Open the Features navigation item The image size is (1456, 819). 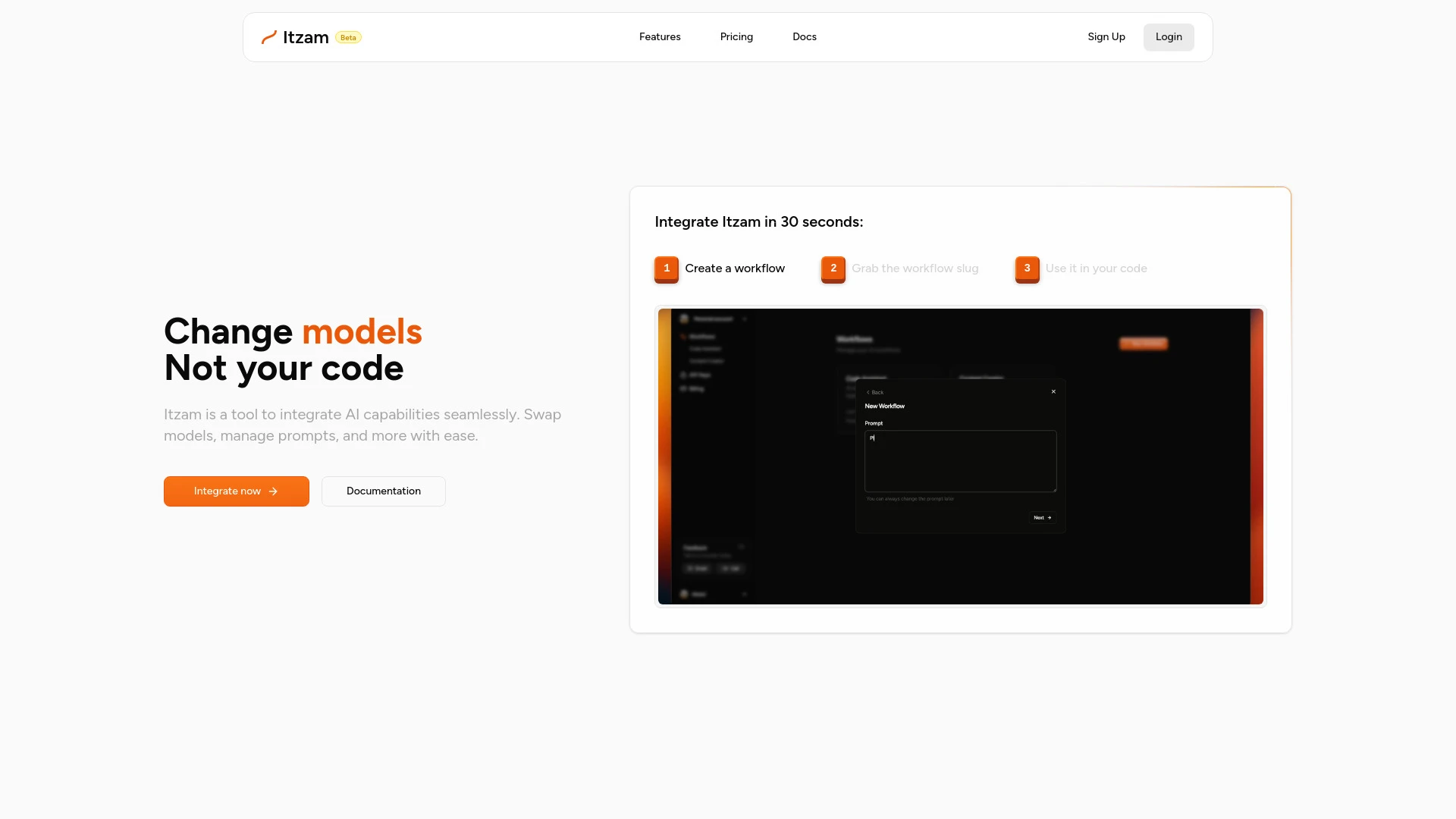tap(659, 36)
